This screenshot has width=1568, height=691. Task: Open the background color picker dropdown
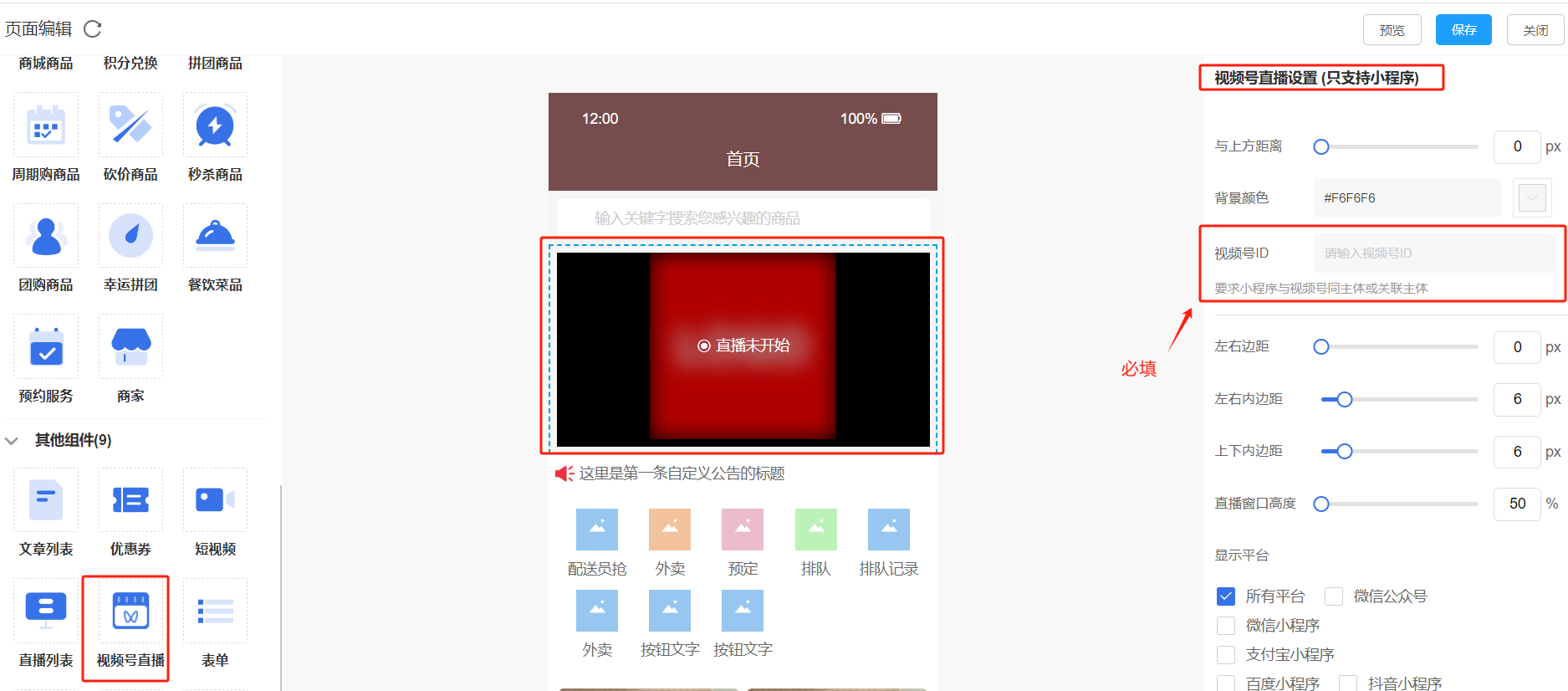(1532, 198)
